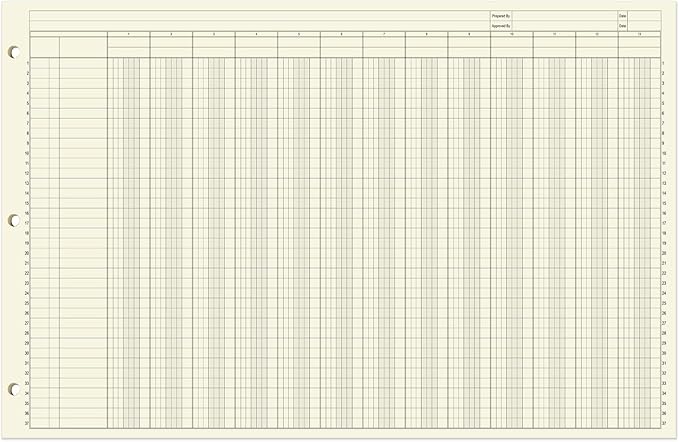Viewport: 679px width, 442px height.
Task: Click column 10 header number
Action: coord(511,35)
